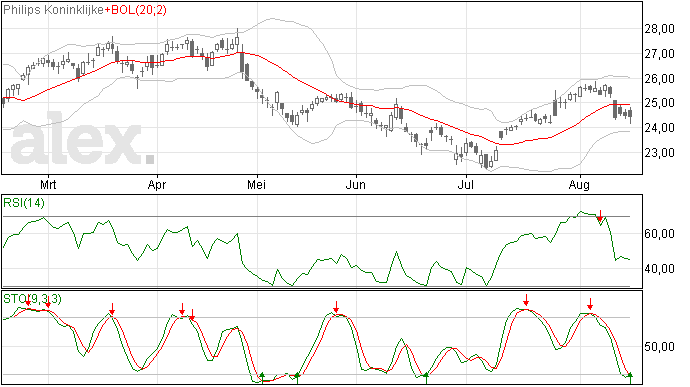Click the STO(9,3,3) indicator label
The width and height of the screenshot is (690, 387).
click(x=32, y=299)
